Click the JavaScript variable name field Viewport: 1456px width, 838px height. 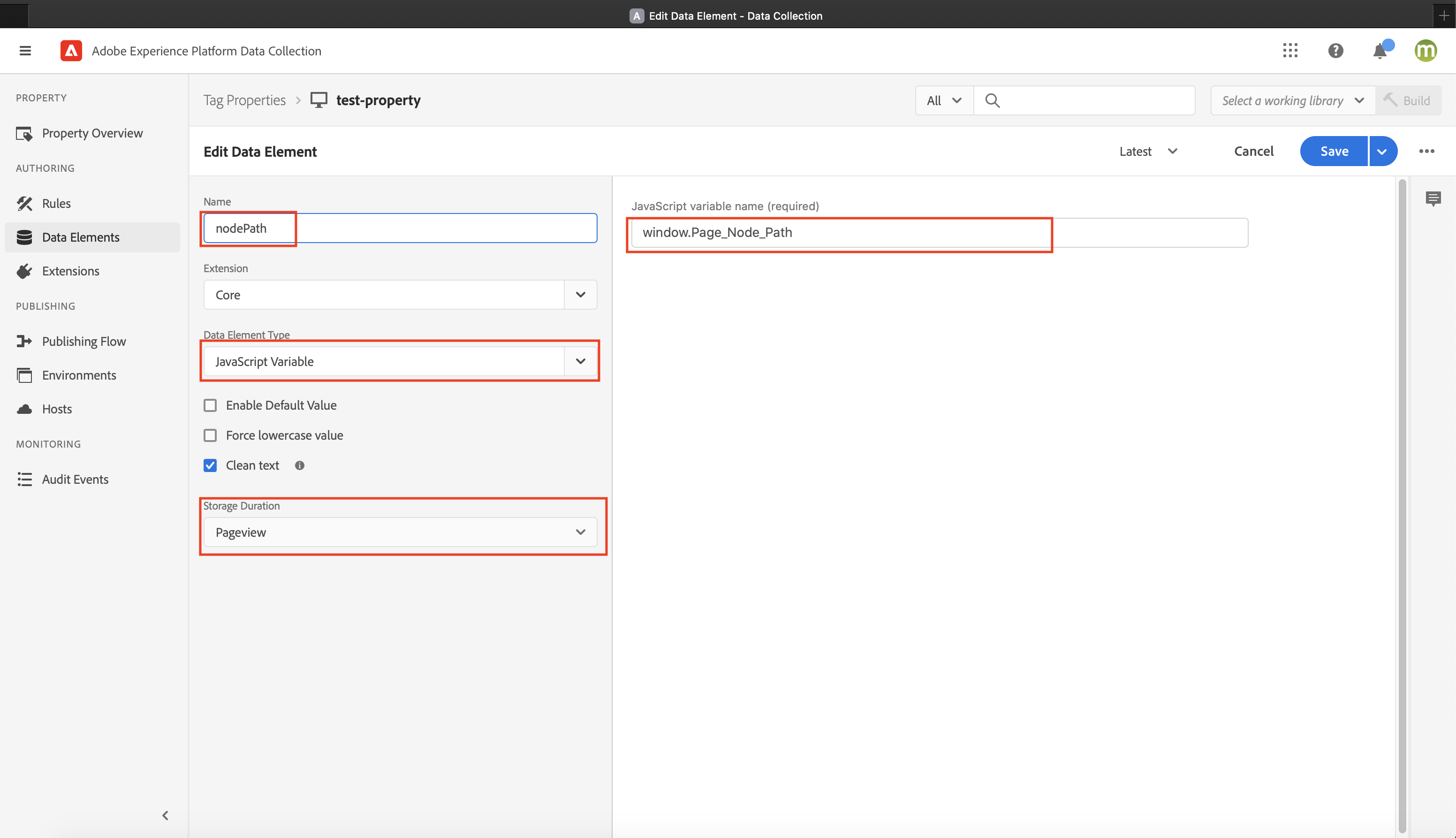(x=940, y=233)
